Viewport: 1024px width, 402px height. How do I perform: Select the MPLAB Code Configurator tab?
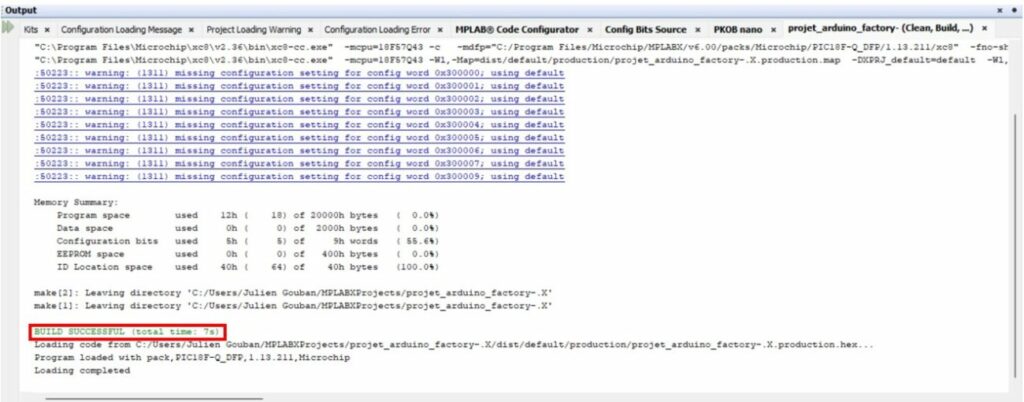517,30
